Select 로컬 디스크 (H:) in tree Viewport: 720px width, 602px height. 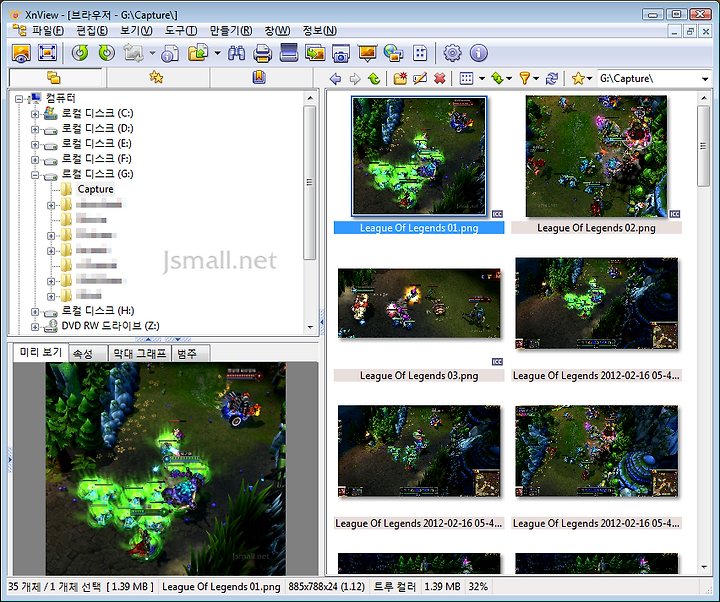click(97, 311)
